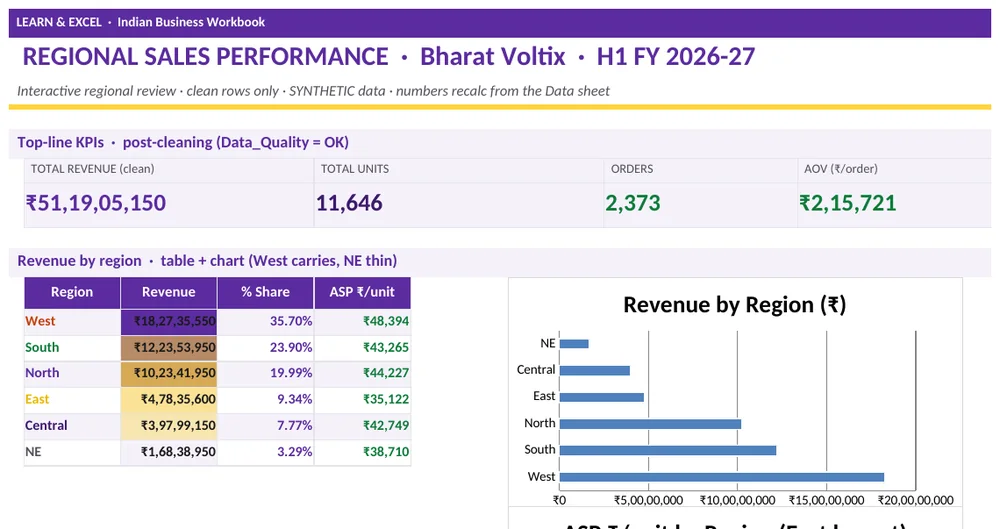This screenshot has height=529, width=1000.
Task: Select the 'Top-line KPIs' section heading
Action: pyautogui.click(x=182, y=142)
